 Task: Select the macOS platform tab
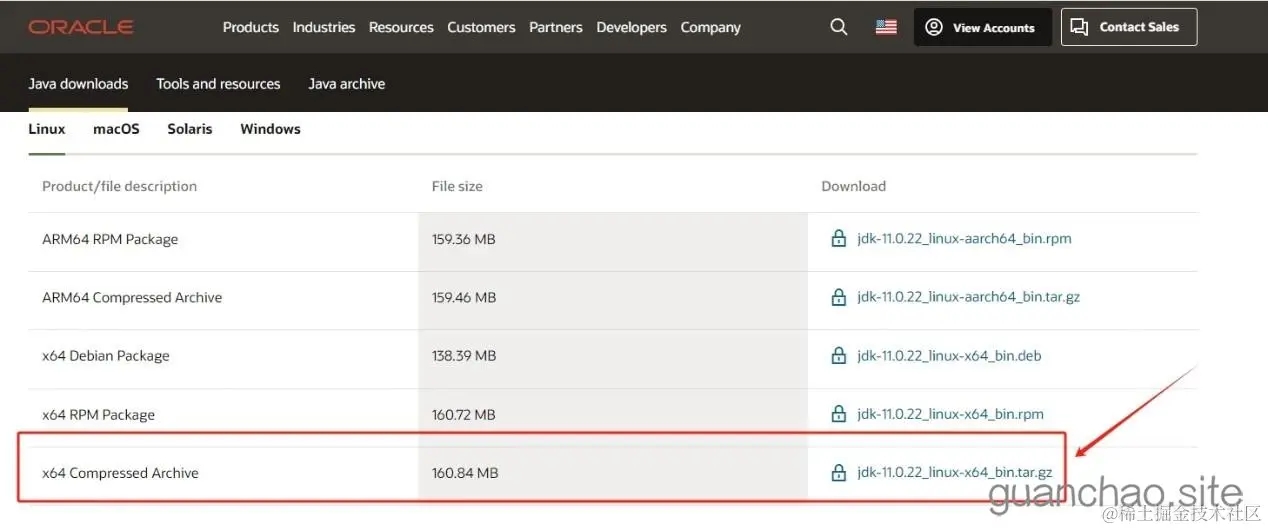(x=116, y=129)
